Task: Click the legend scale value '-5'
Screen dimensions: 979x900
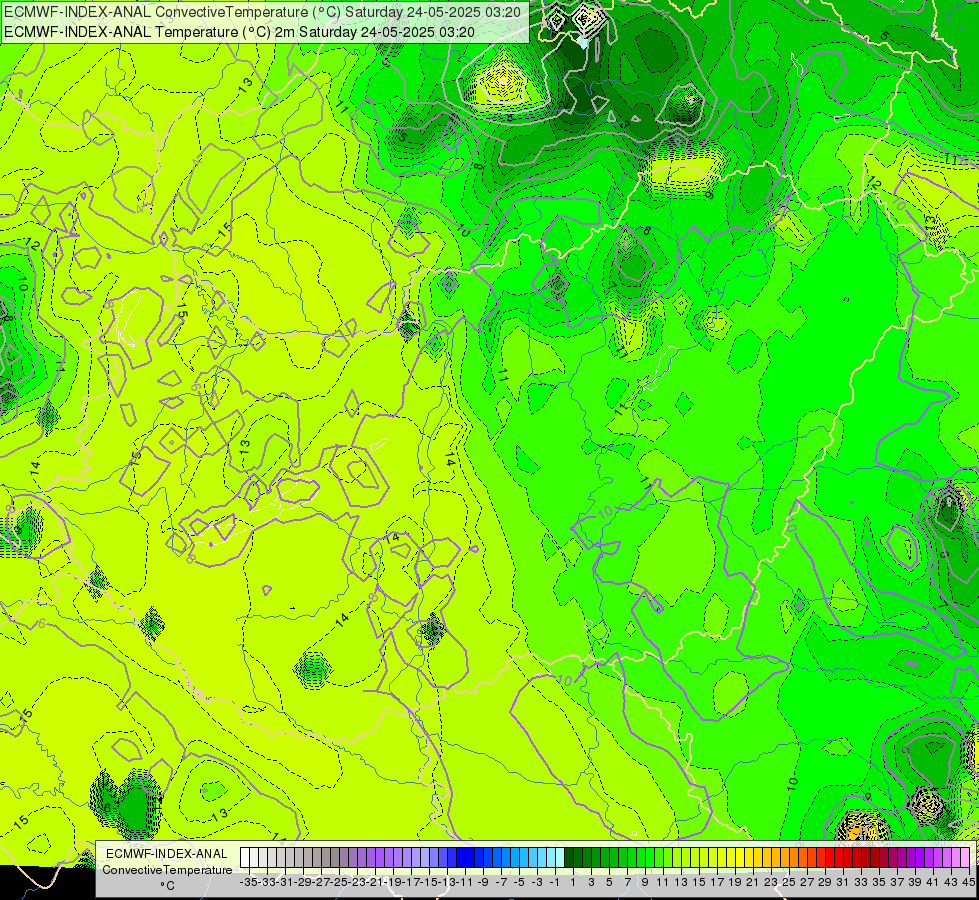Action: [519, 883]
